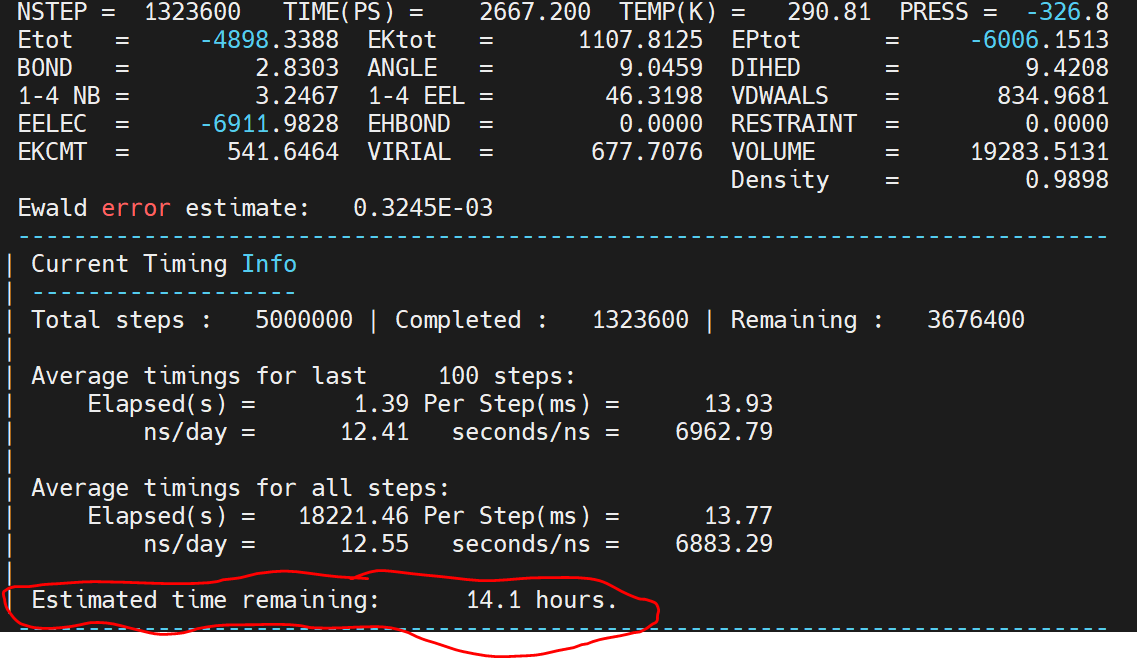Click the red word 'error' in Ewald line
The image size is (1137, 658).
(x=135, y=208)
